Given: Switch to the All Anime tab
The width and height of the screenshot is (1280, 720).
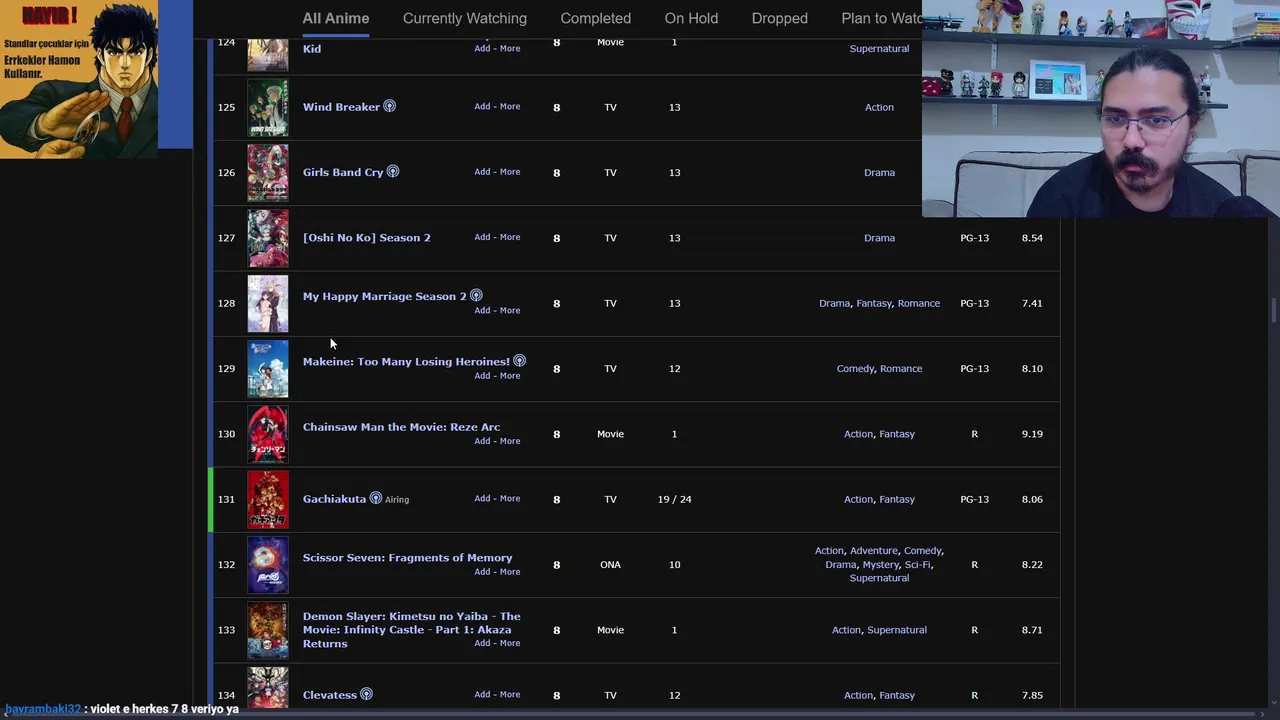Looking at the screenshot, I should 336,18.
